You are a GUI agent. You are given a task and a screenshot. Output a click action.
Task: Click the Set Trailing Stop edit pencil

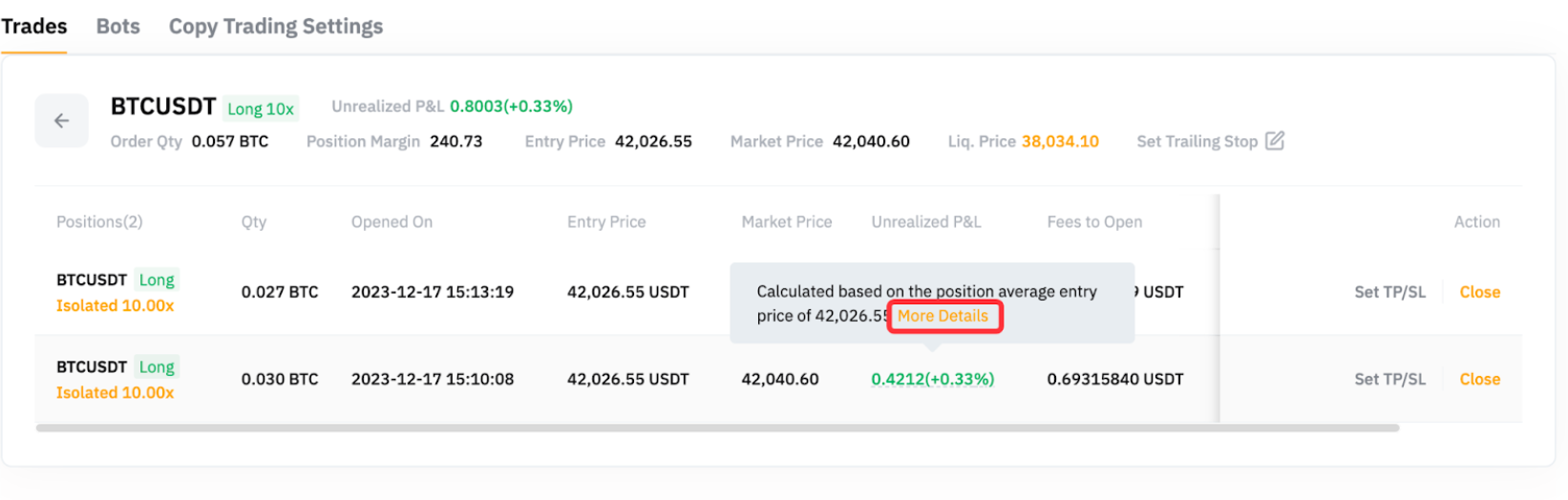click(1274, 141)
